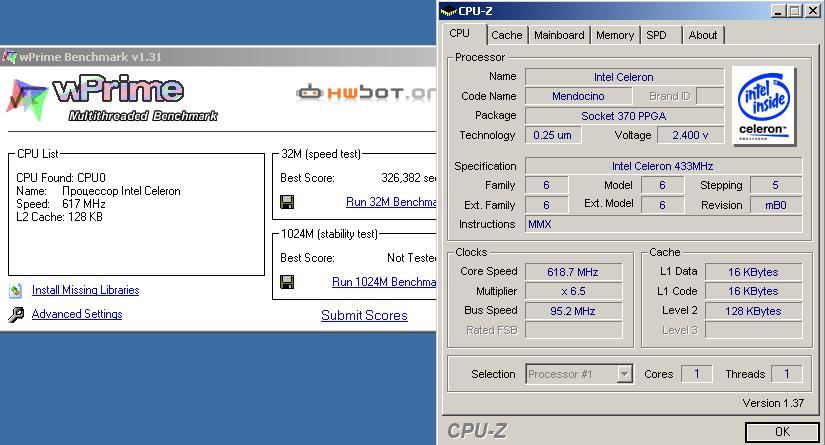
Task: Click the Level 2 cache value 128 KBytes
Action: click(753, 311)
